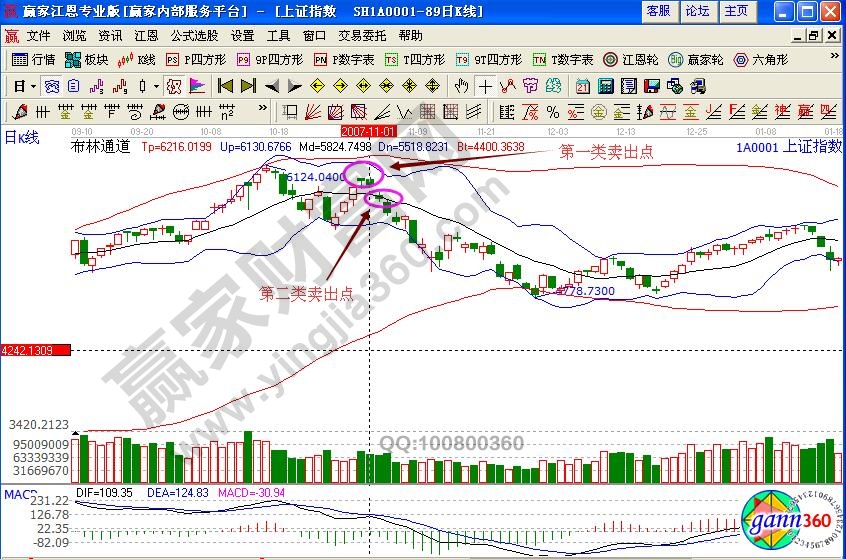The height and width of the screenshot is (559, 846).
Task: Open the 江恩轮 Gann wheel tool
Action: click(632, 59)
